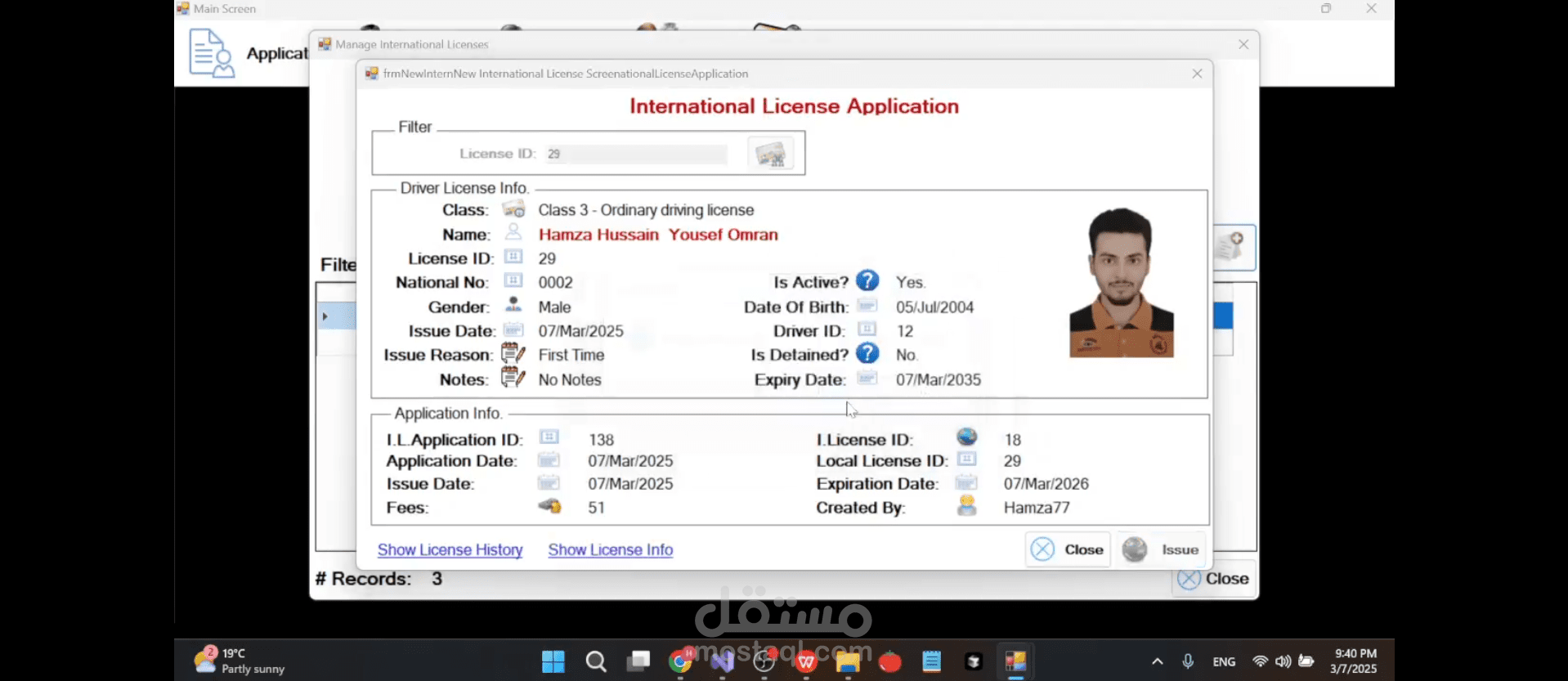This screenshot has width=1568, height=681.
Task: Click the Fees value 51
Action: click(x=597, y=508)
